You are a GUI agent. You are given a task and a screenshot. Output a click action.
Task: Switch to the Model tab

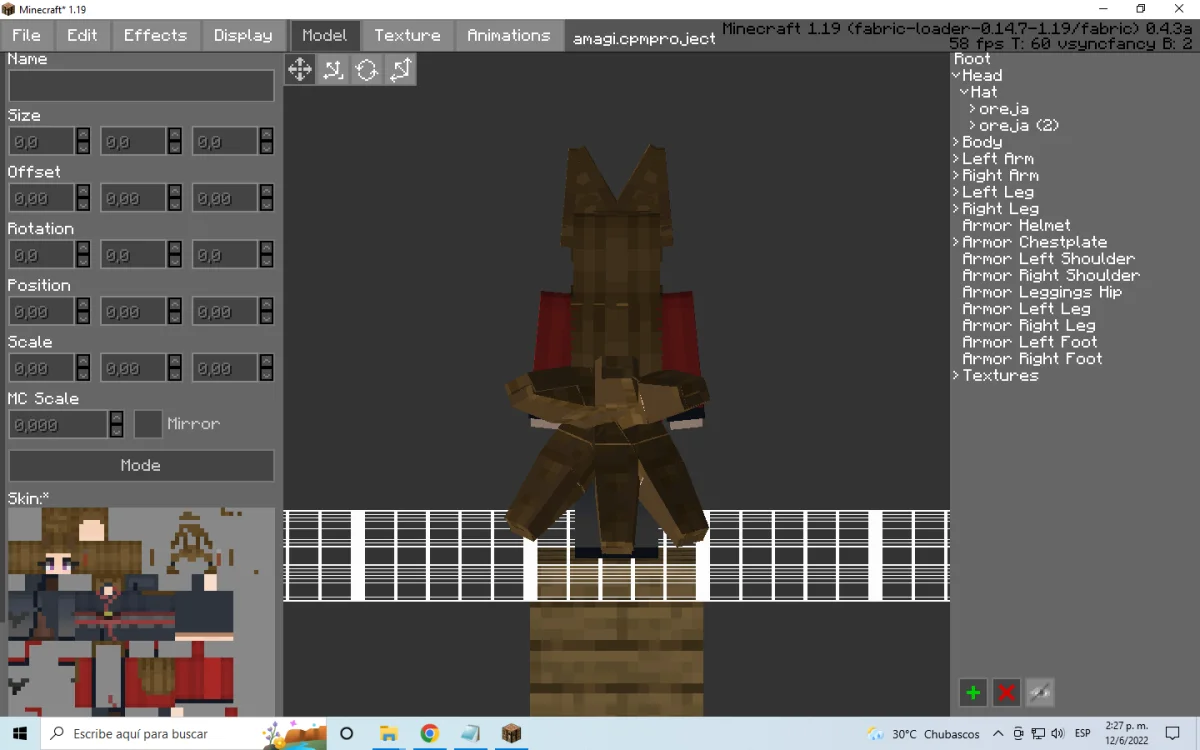point(325,35)
